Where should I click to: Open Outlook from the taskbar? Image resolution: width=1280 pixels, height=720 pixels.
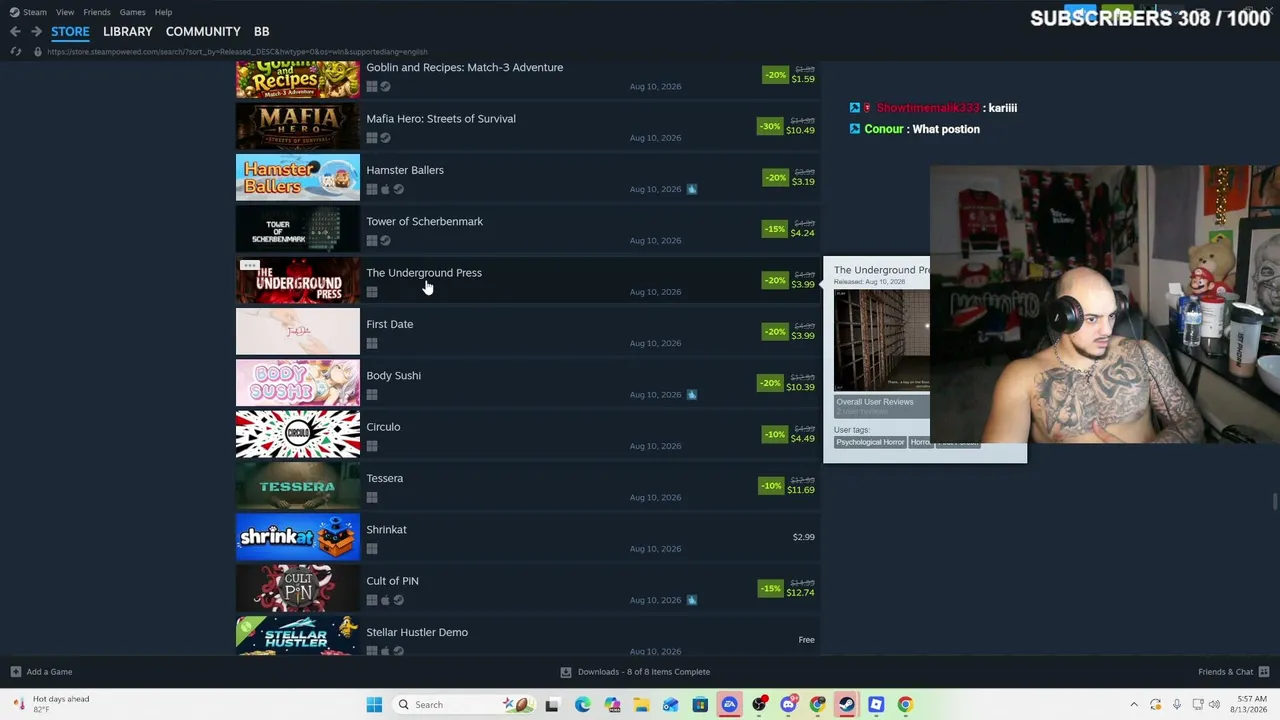pos(671,705)
